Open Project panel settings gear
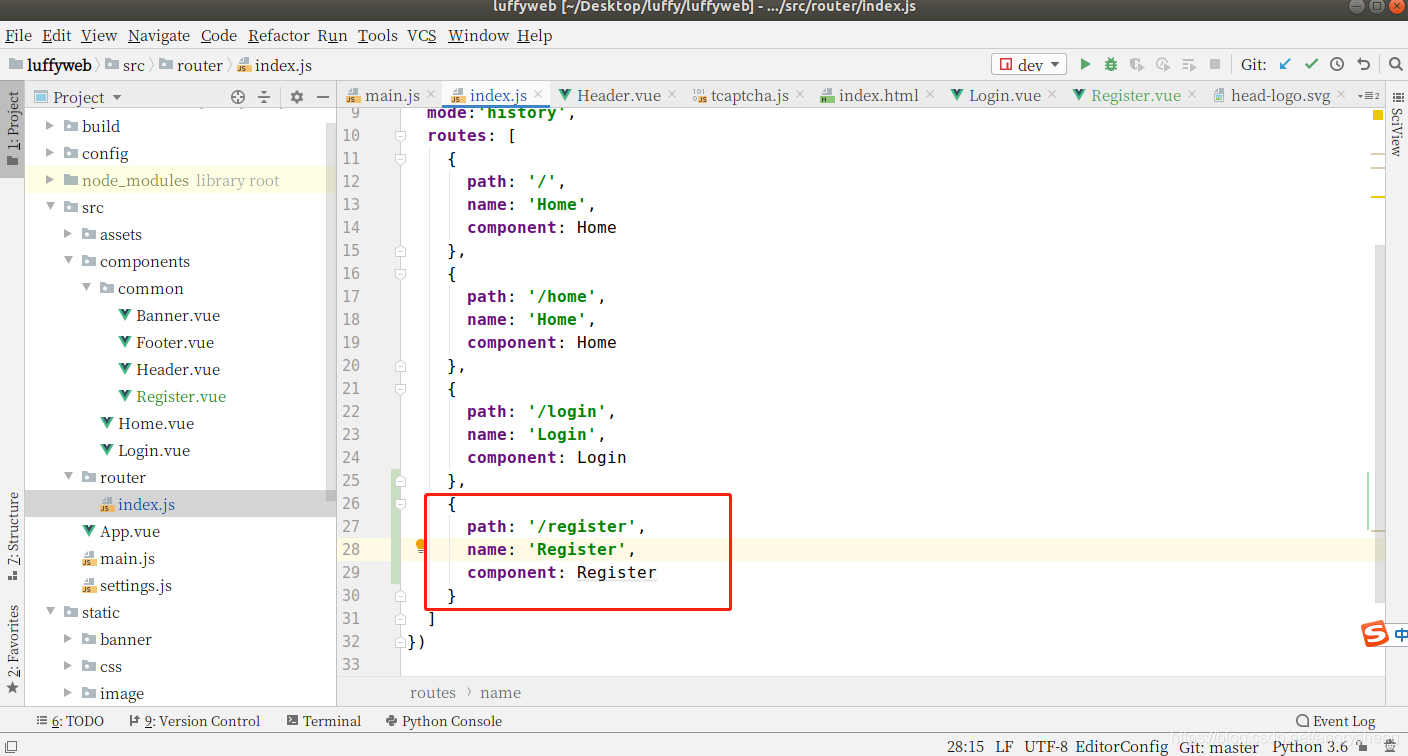The width and height of the screenshot is (1408, 756). point(297,97)
